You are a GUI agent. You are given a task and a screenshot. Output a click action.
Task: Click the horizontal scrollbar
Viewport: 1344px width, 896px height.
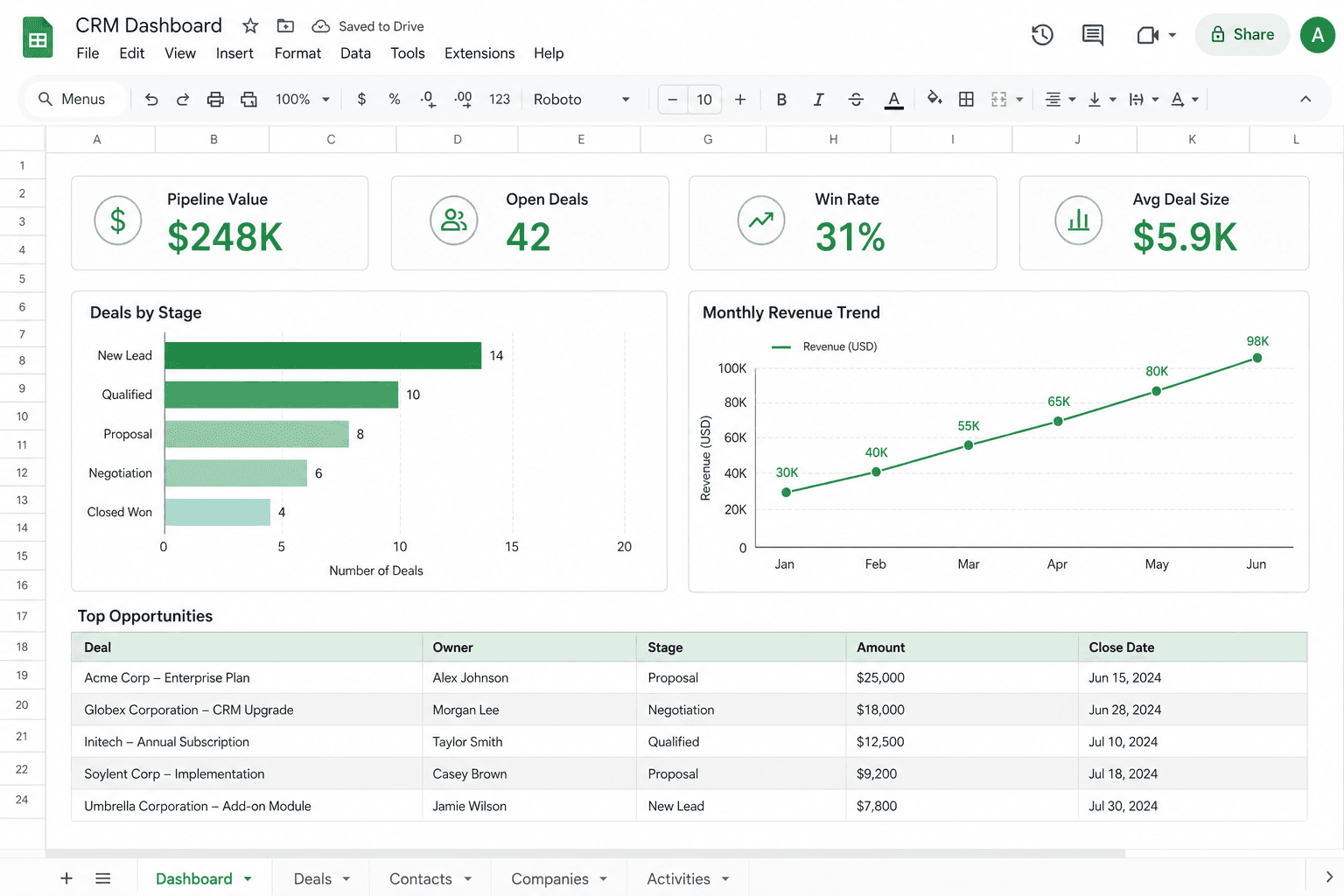coord(584,853)
